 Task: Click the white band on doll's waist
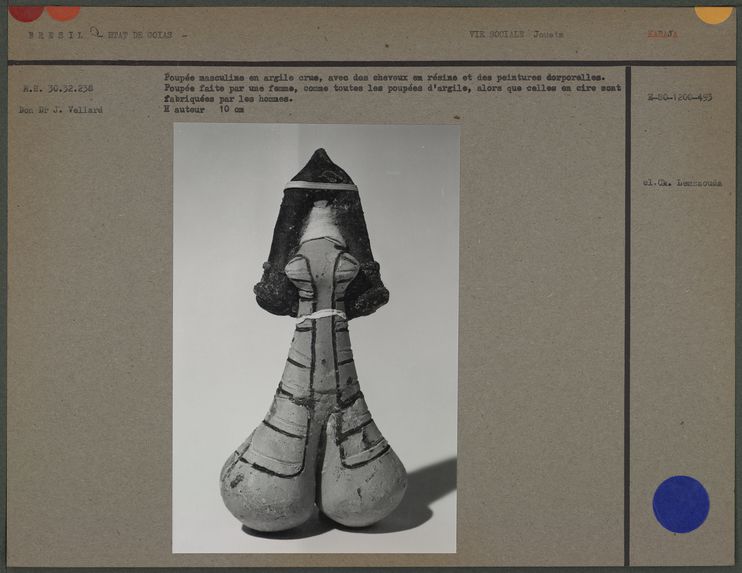[323, 314]
